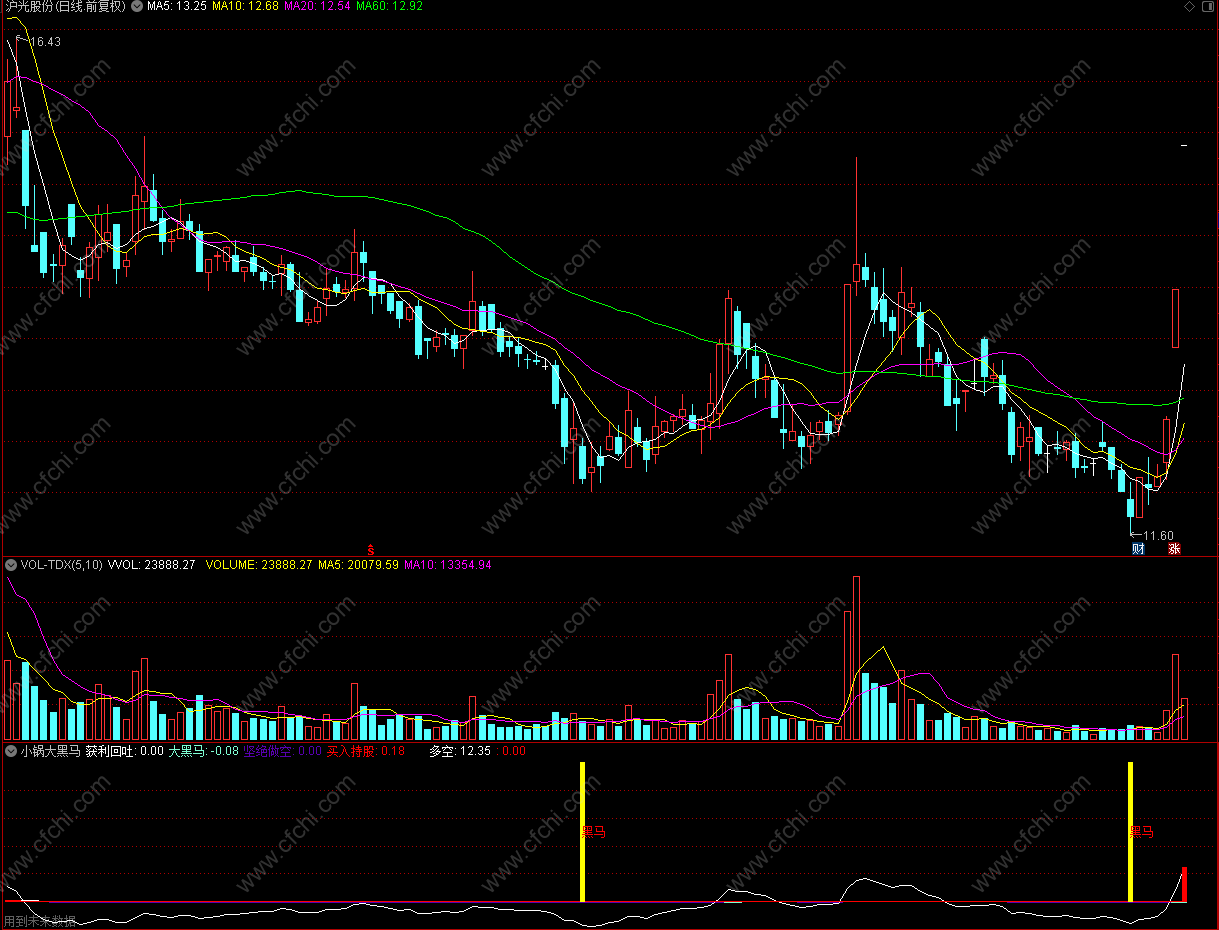Click the right yellow 黑马 signal bar

point(1131,832)
